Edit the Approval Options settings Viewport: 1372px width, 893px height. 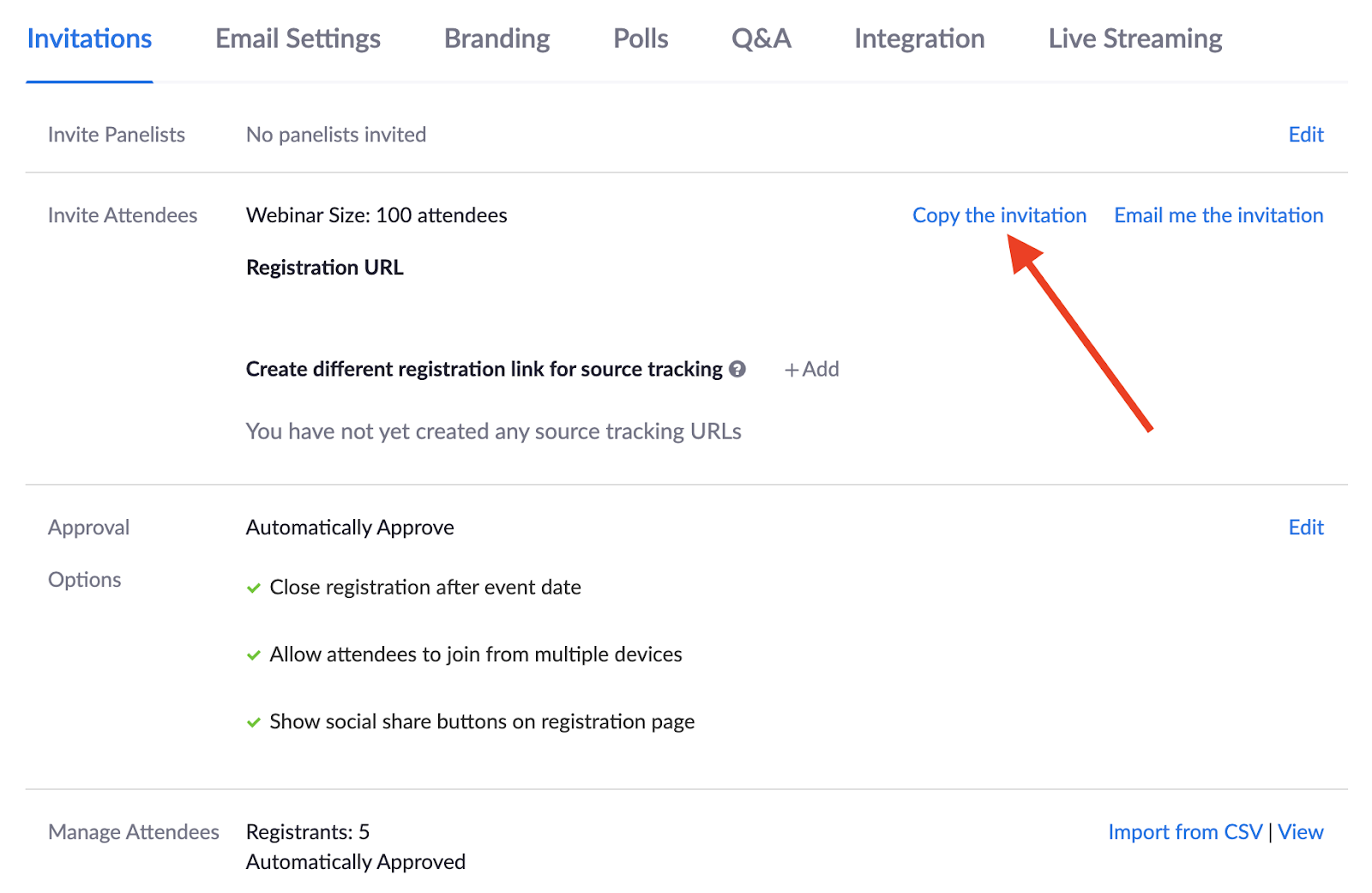coord(1305,528)
